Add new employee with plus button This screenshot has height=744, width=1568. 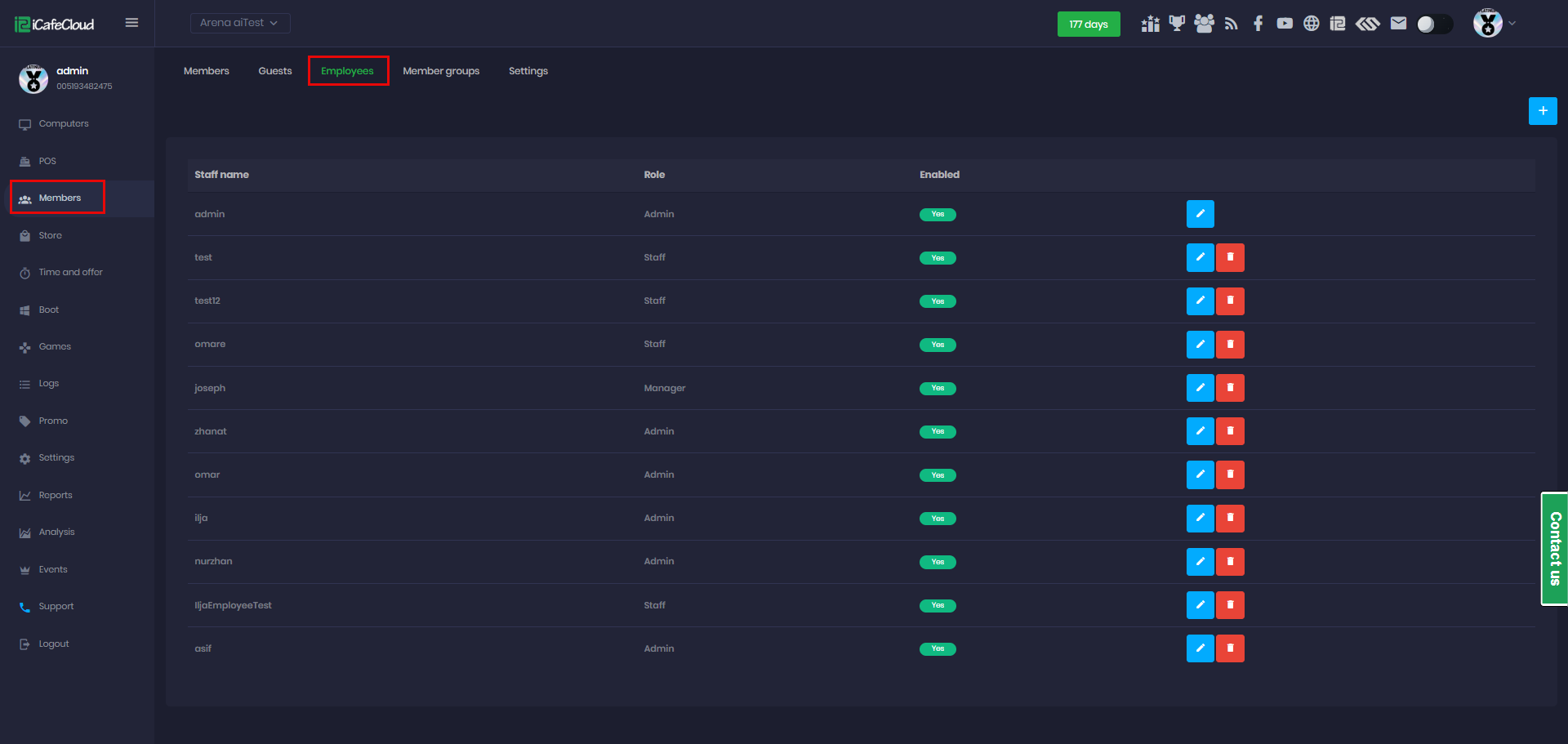[x=1542, y=111]
